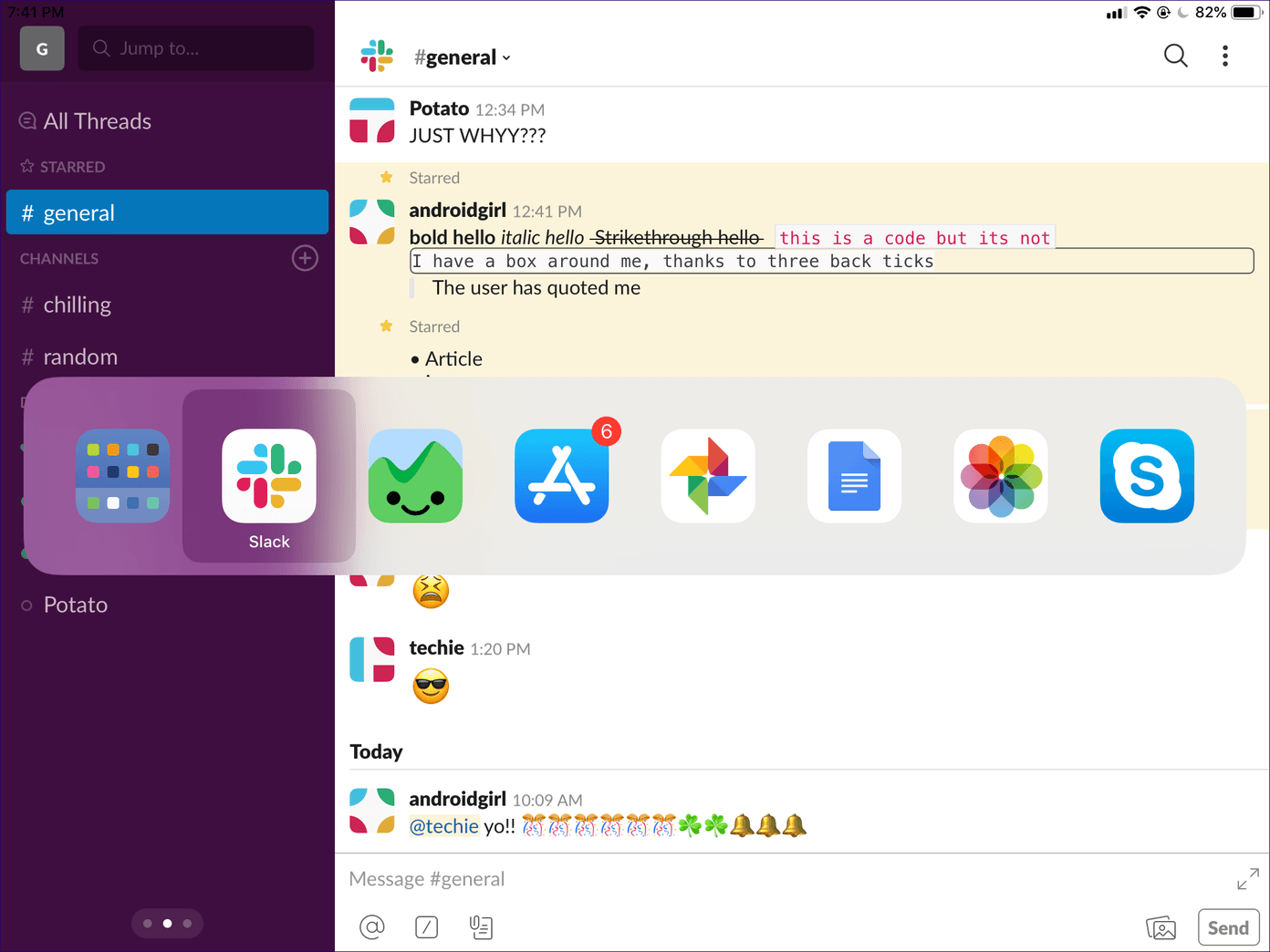Click the search magnifier in channel header
The image size is (1270, 952).
click(x=1176, y=57)
